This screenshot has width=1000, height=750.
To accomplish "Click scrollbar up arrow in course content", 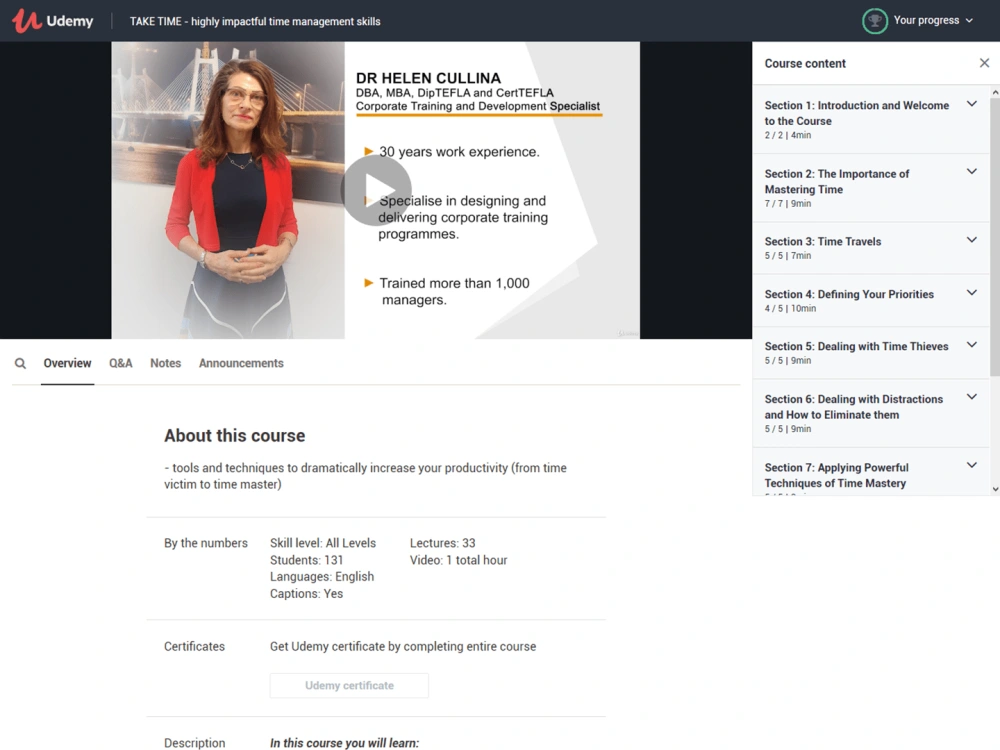I will 995,92.
